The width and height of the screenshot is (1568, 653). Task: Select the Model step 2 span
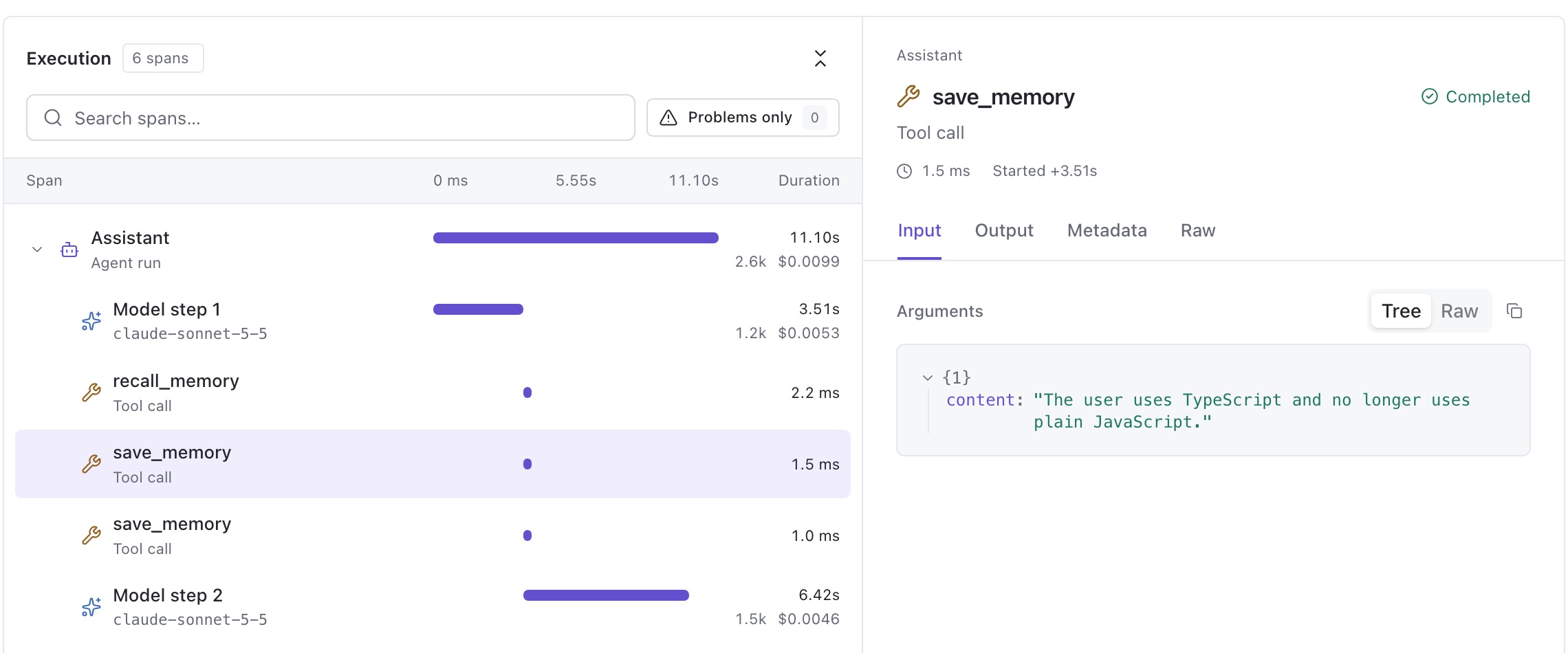tap(433, 607)
